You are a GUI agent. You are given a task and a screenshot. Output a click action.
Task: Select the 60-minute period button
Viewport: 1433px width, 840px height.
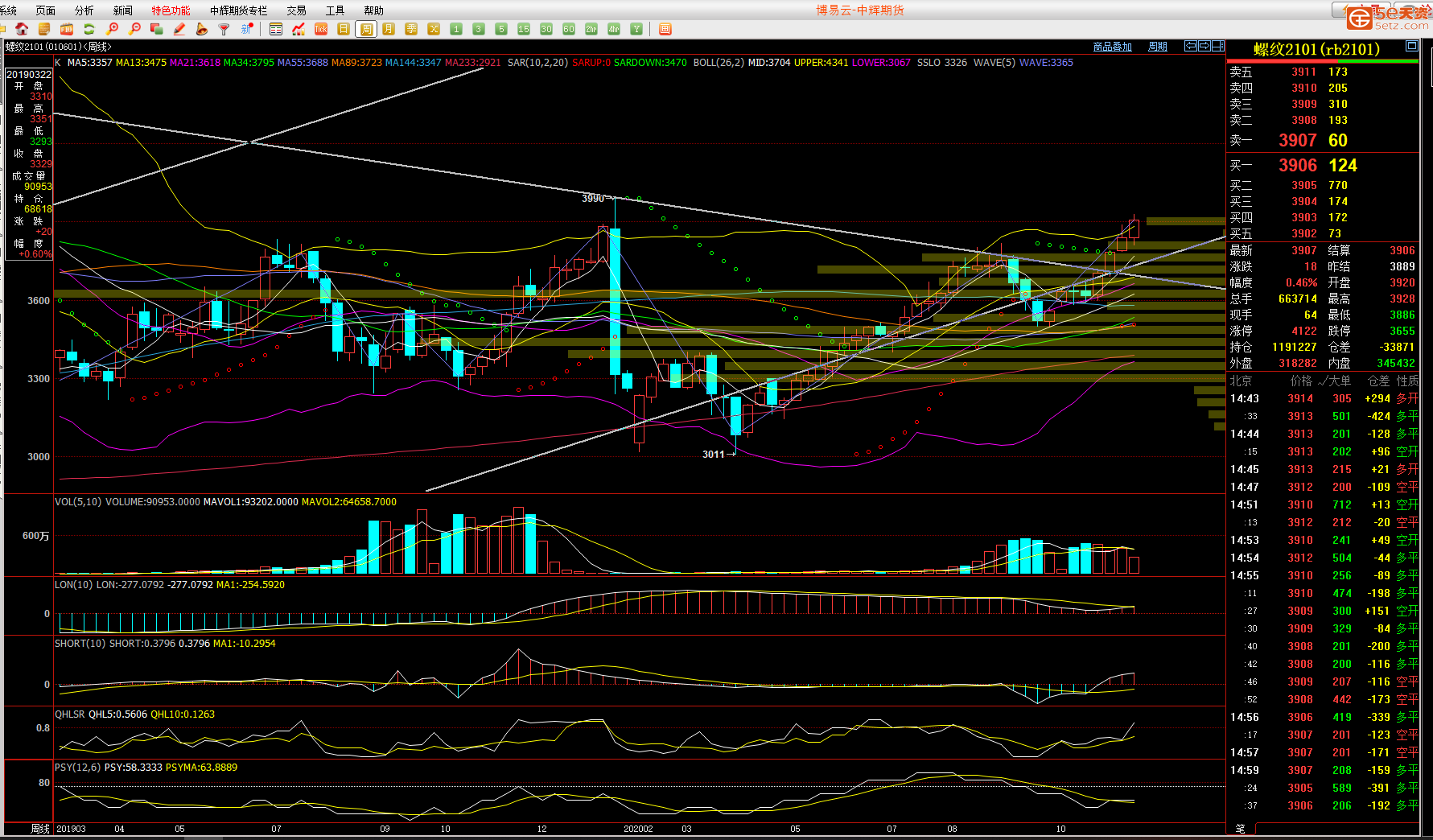tap(569, 29)
